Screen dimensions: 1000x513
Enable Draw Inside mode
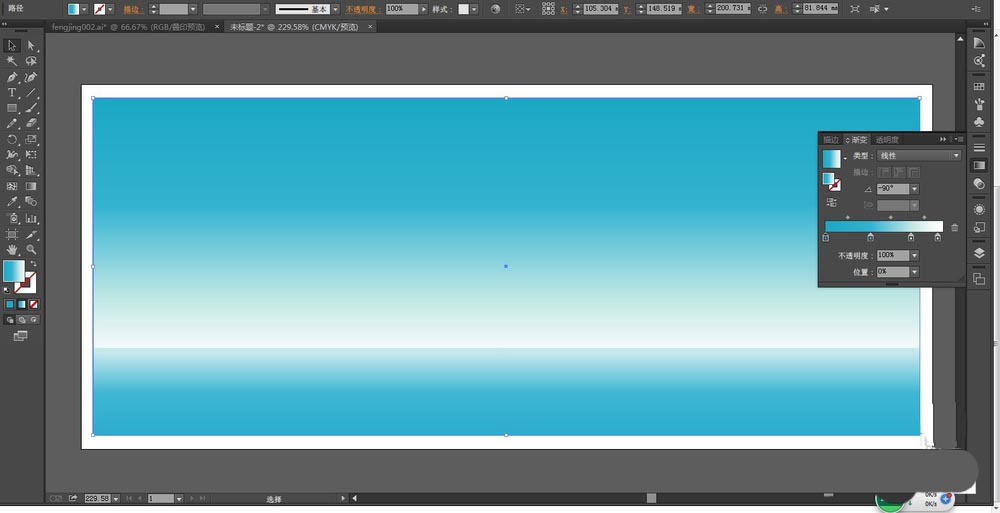(x=34, y=320)
